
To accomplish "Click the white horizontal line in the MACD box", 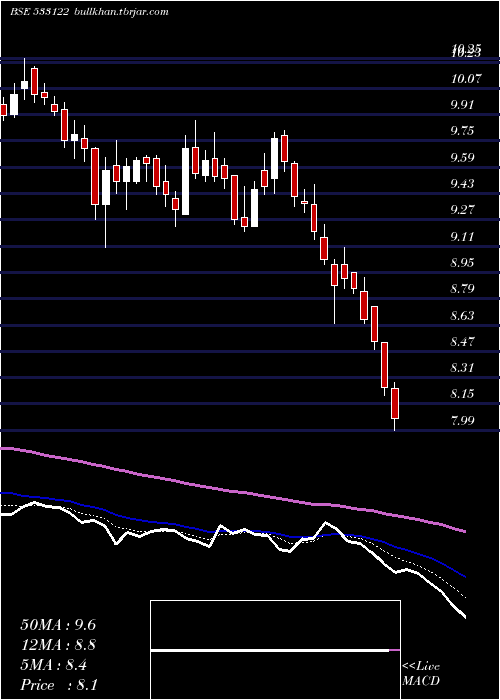I will pyautogui.click(x=270, y=650).
